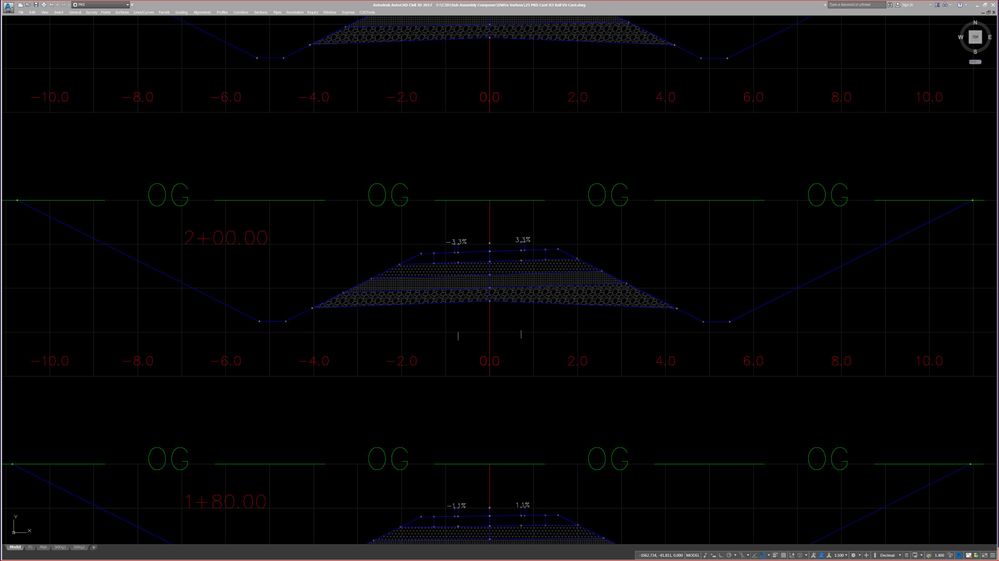Select the 3.3% slope label at station 2+00.00

tap(522, 240)
